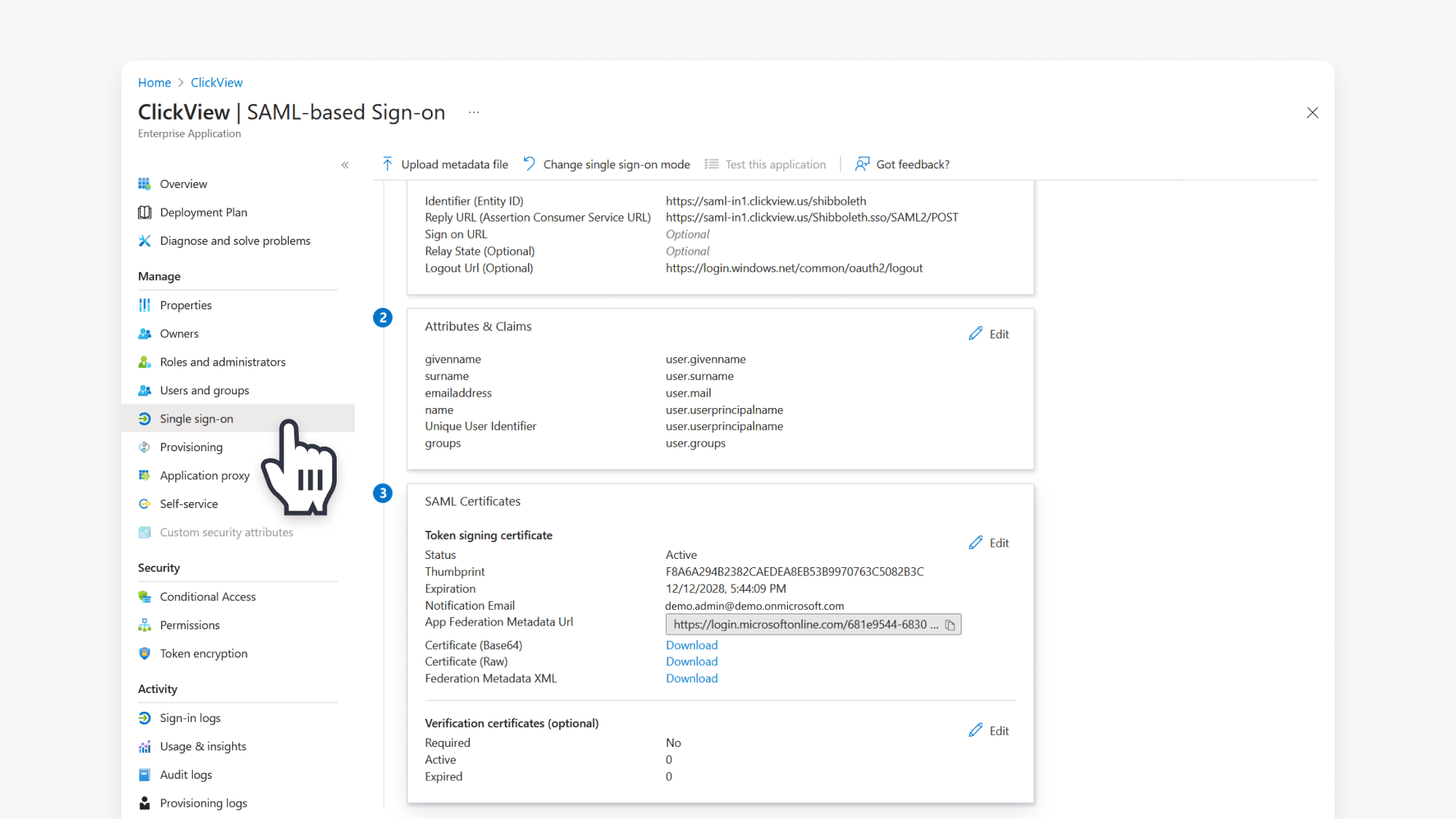Click the Users and groups icon
The width and height of the screenshot is (1456, 819).
(x=144, y=391)
